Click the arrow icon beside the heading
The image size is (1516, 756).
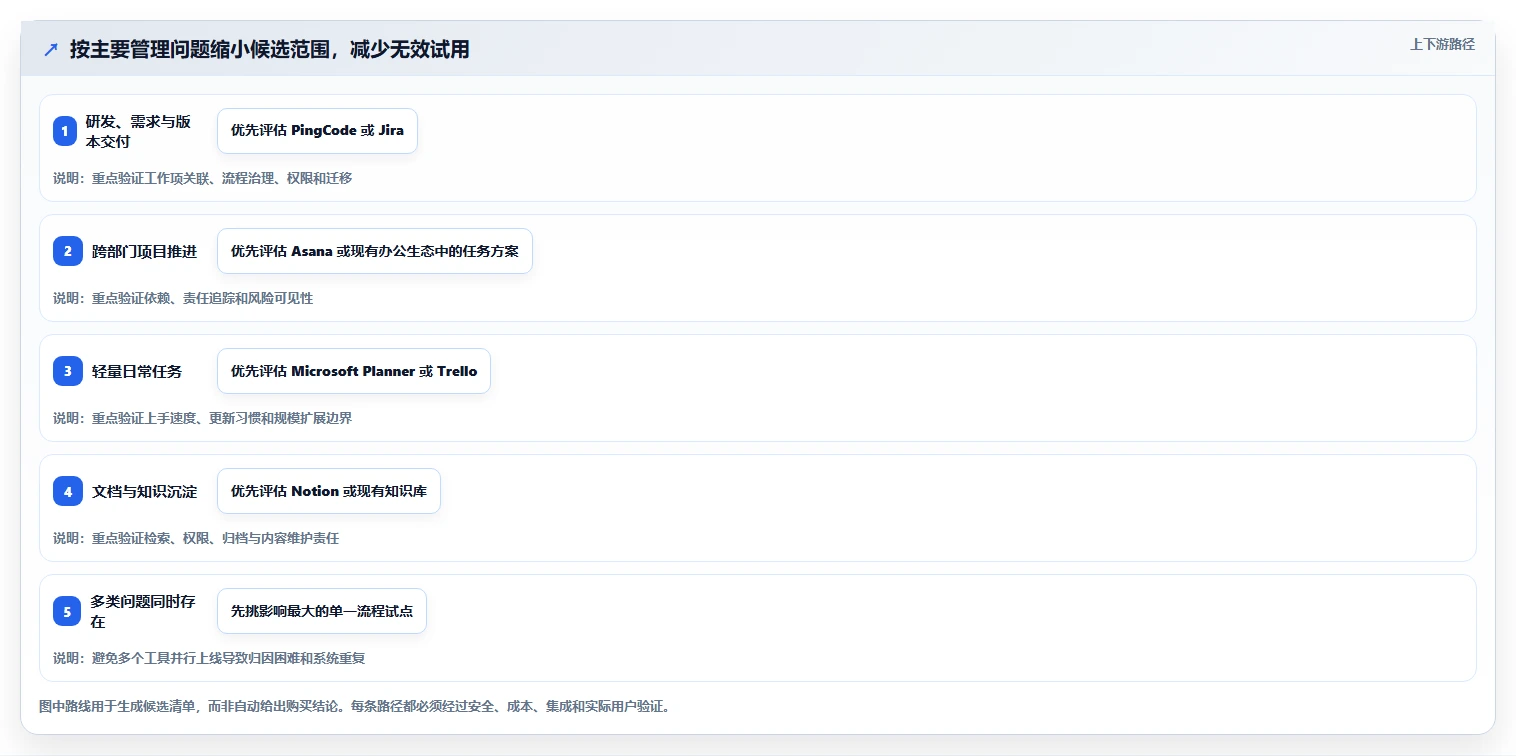51,50
